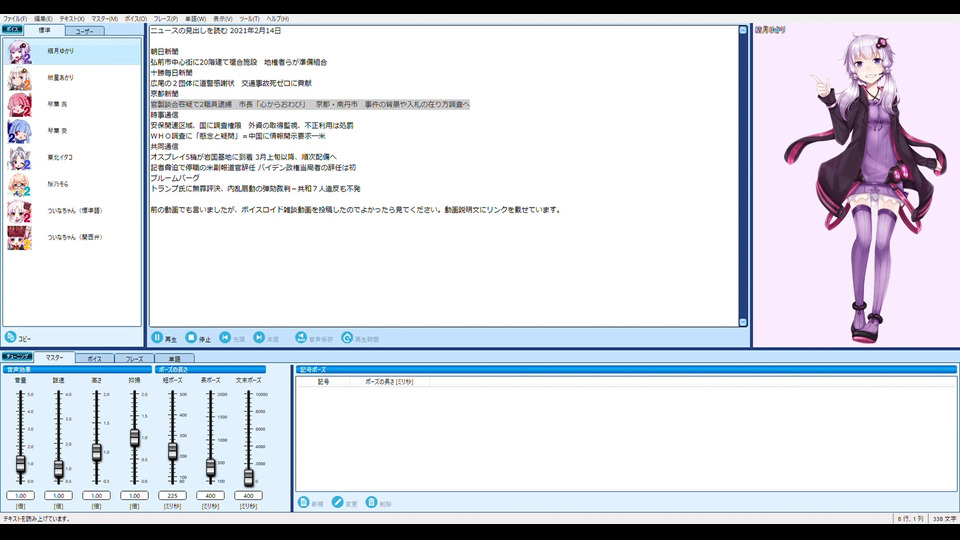
Task: Click the Yuzuki Yukari character illustration
Action: [x=864, y=187]
